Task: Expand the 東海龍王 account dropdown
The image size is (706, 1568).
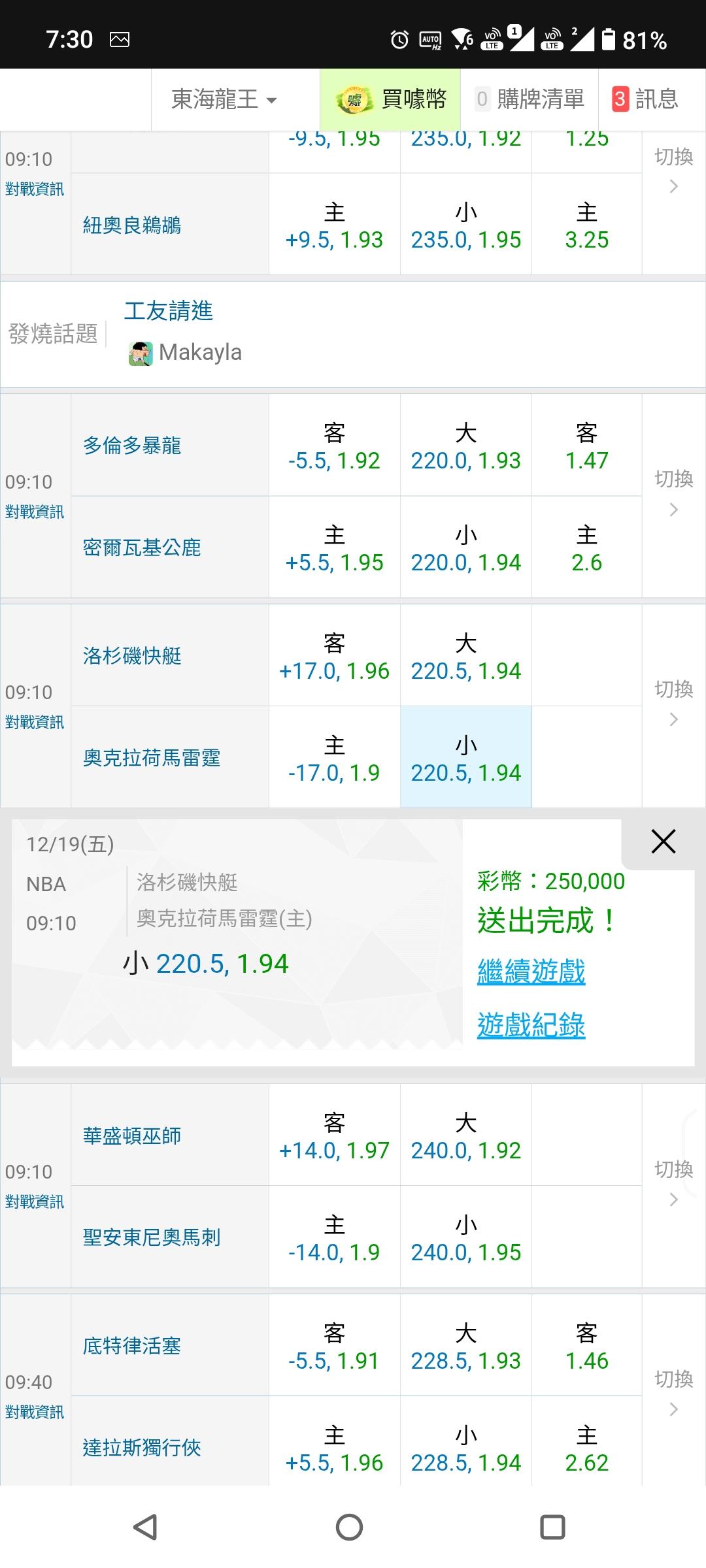Action: click(x=224, y=99)
